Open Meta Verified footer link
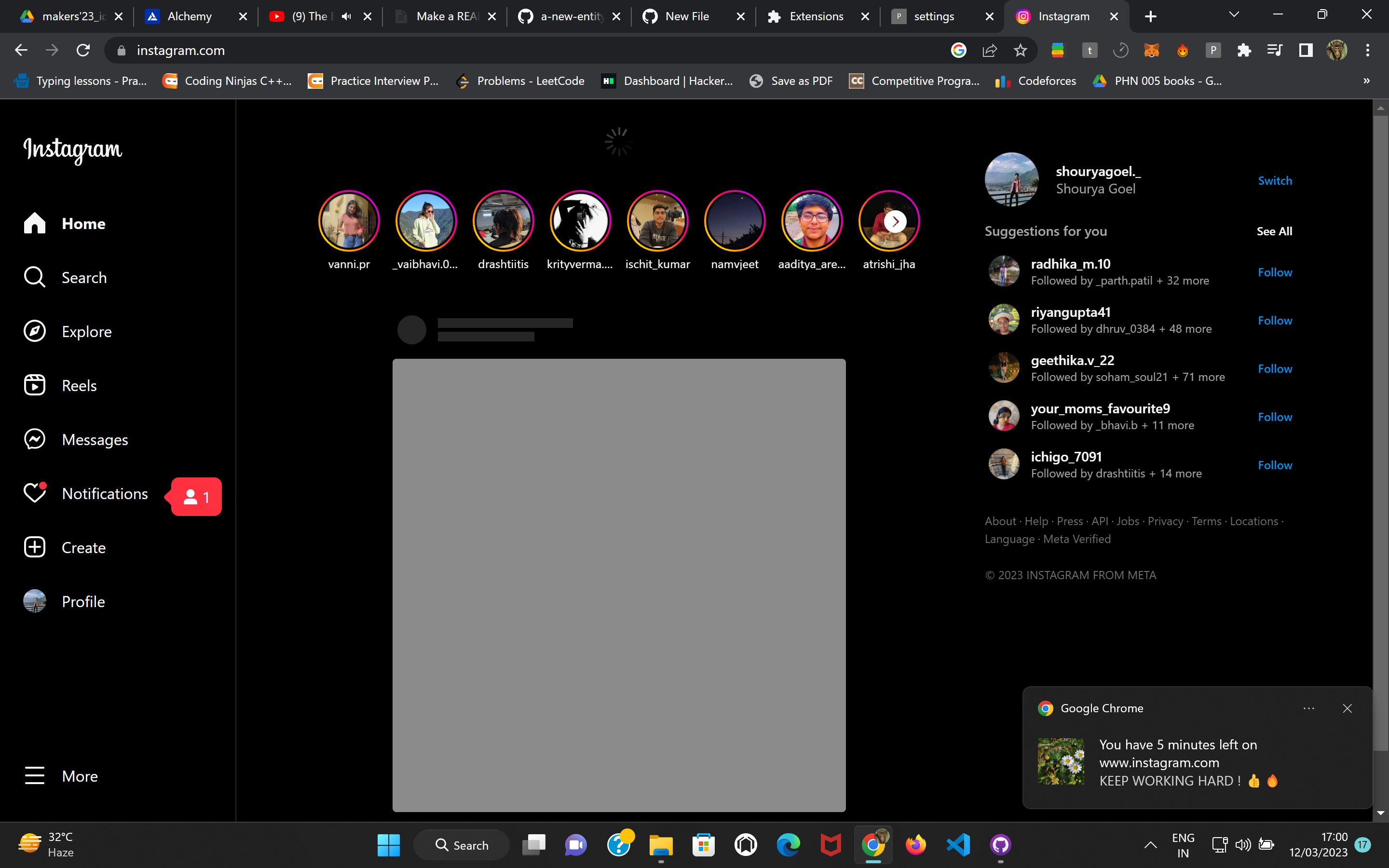Screen dimensions: 1389x868 click(x=1077, y=539)
